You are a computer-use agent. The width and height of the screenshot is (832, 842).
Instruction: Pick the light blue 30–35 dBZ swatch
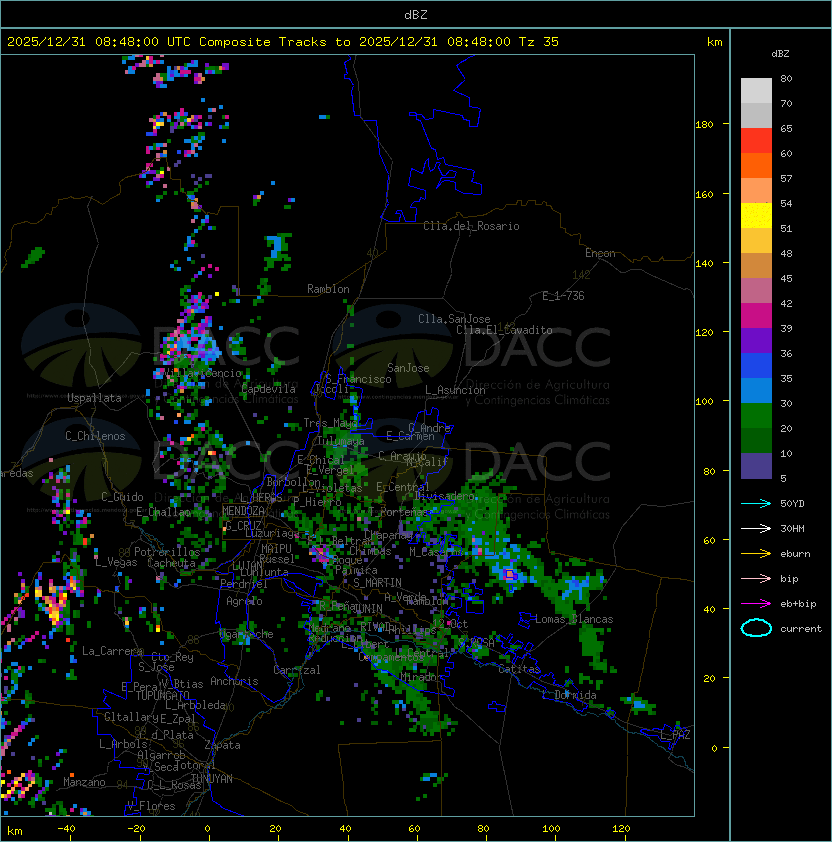pyautogui.click(x=756, y=391)
